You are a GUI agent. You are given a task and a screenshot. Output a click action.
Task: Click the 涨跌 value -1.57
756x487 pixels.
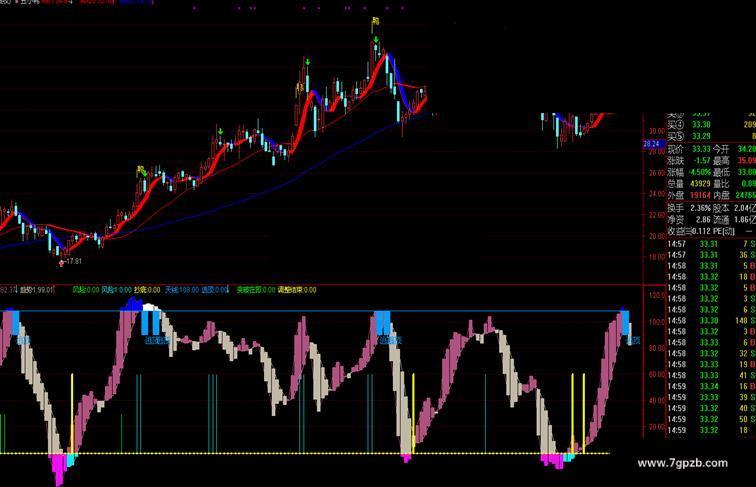[702, 161]
